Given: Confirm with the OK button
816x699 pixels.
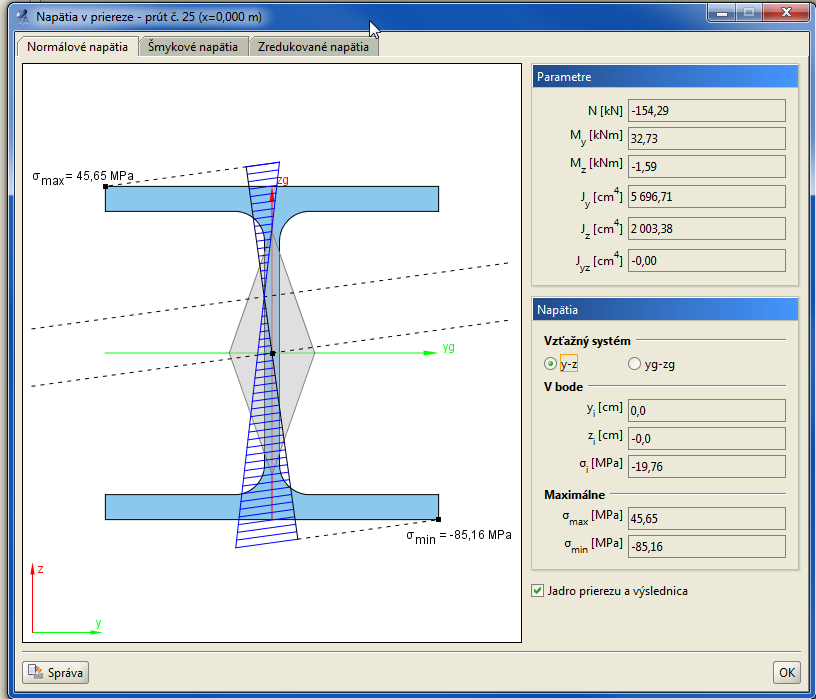Looking at the screenshot, I should tap(786, 672).
